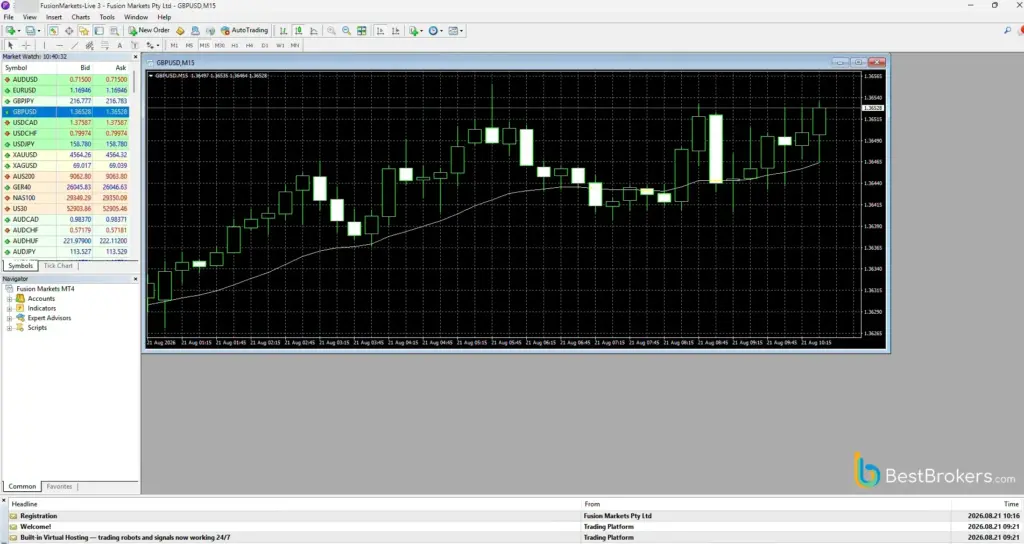This screenshot has width=1024, height=544.
Task: Expand the Expert Advisors node in Navigator
Action: (9, 318)
